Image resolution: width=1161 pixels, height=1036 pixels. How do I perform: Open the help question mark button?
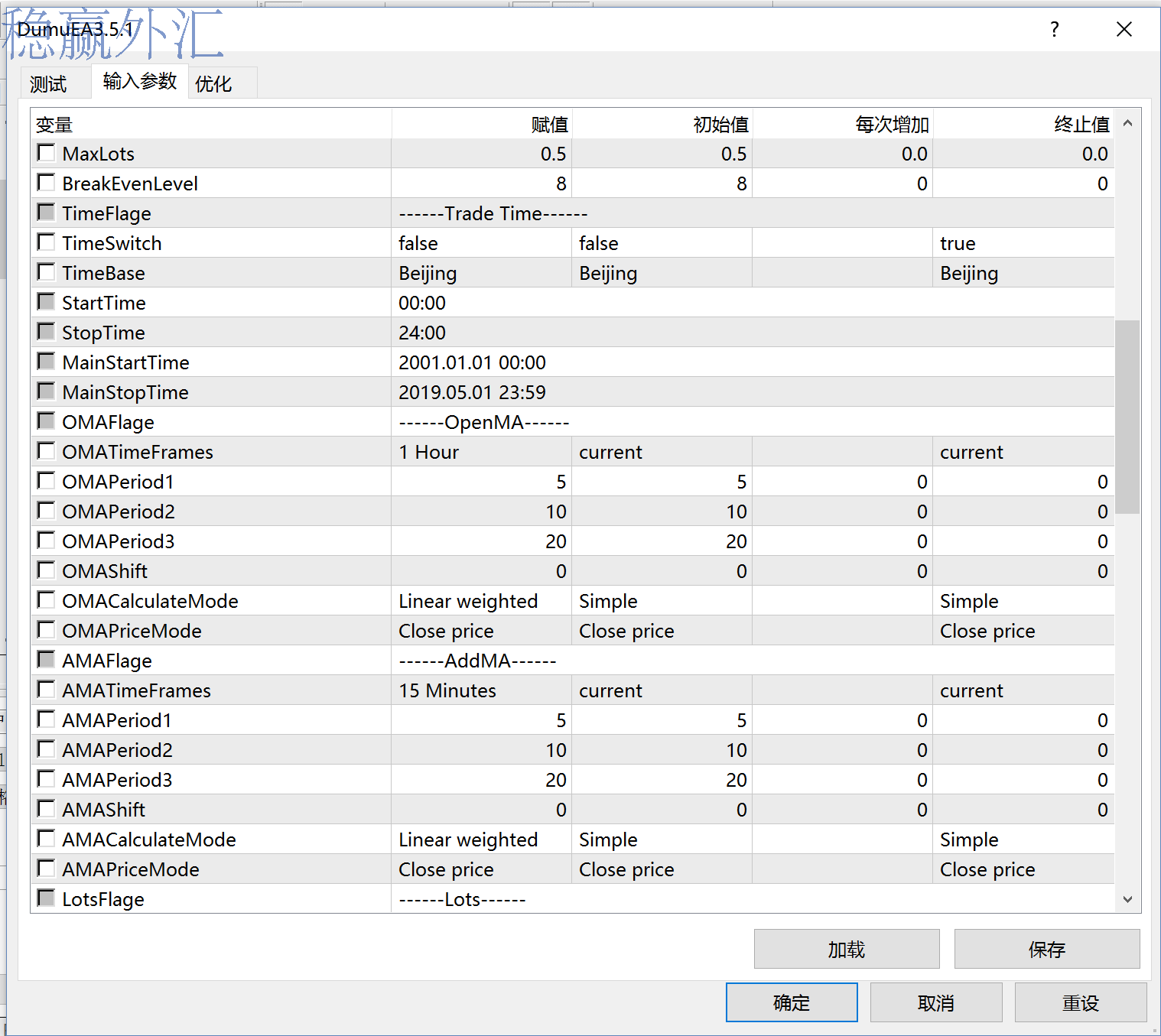point(1055,29)
